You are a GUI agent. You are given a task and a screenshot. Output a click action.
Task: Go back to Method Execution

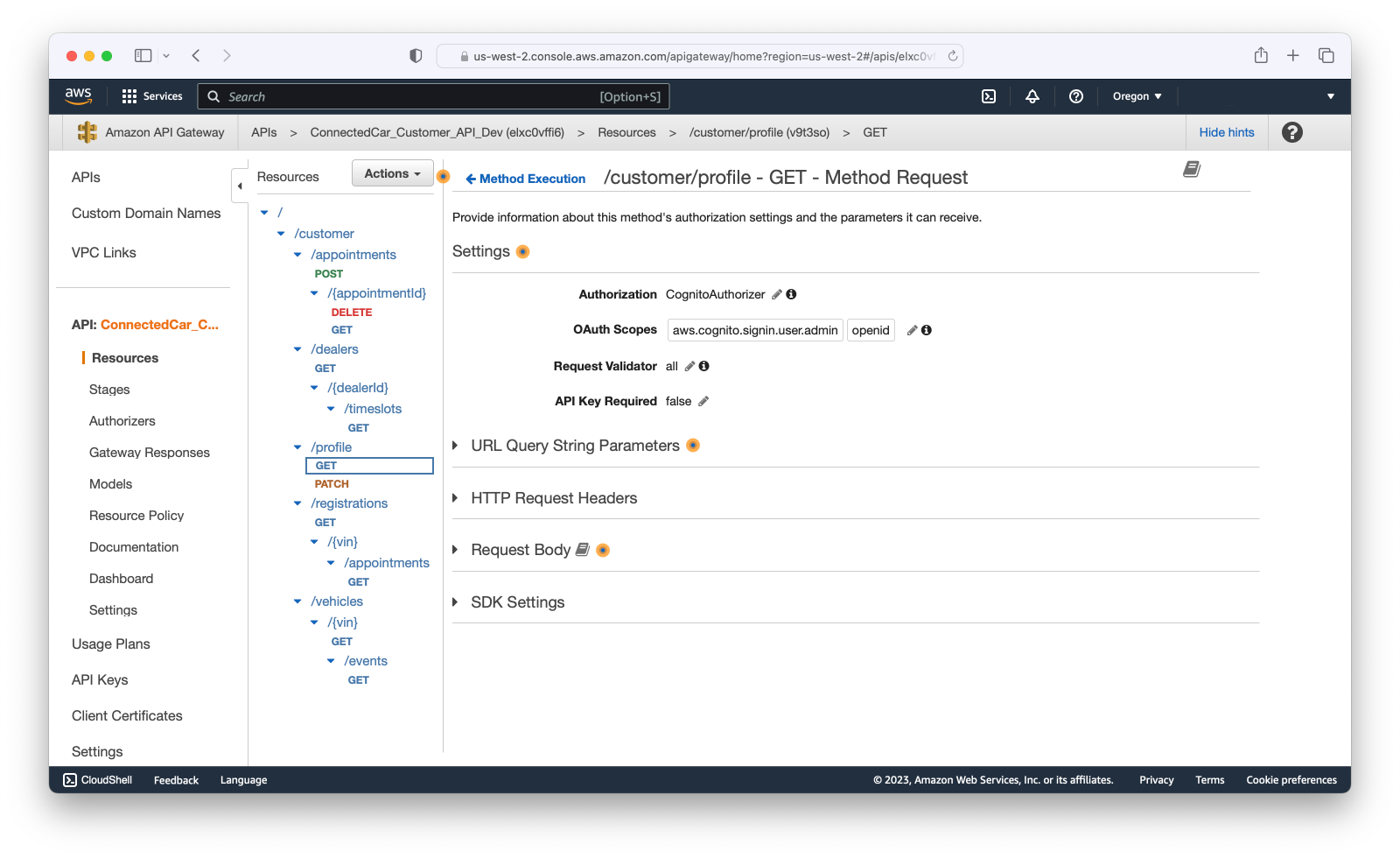pos(525,179)
